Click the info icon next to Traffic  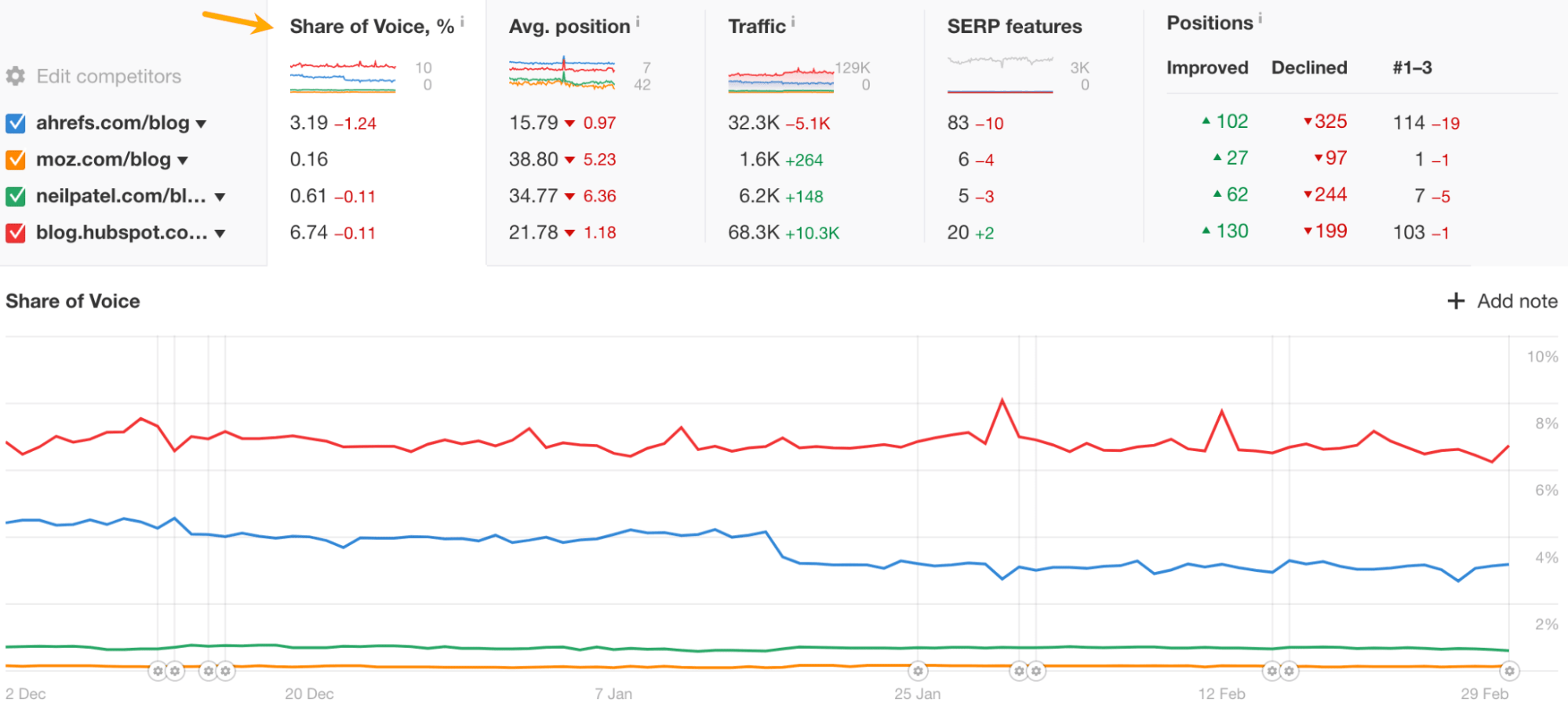click(x=792, y=20)
